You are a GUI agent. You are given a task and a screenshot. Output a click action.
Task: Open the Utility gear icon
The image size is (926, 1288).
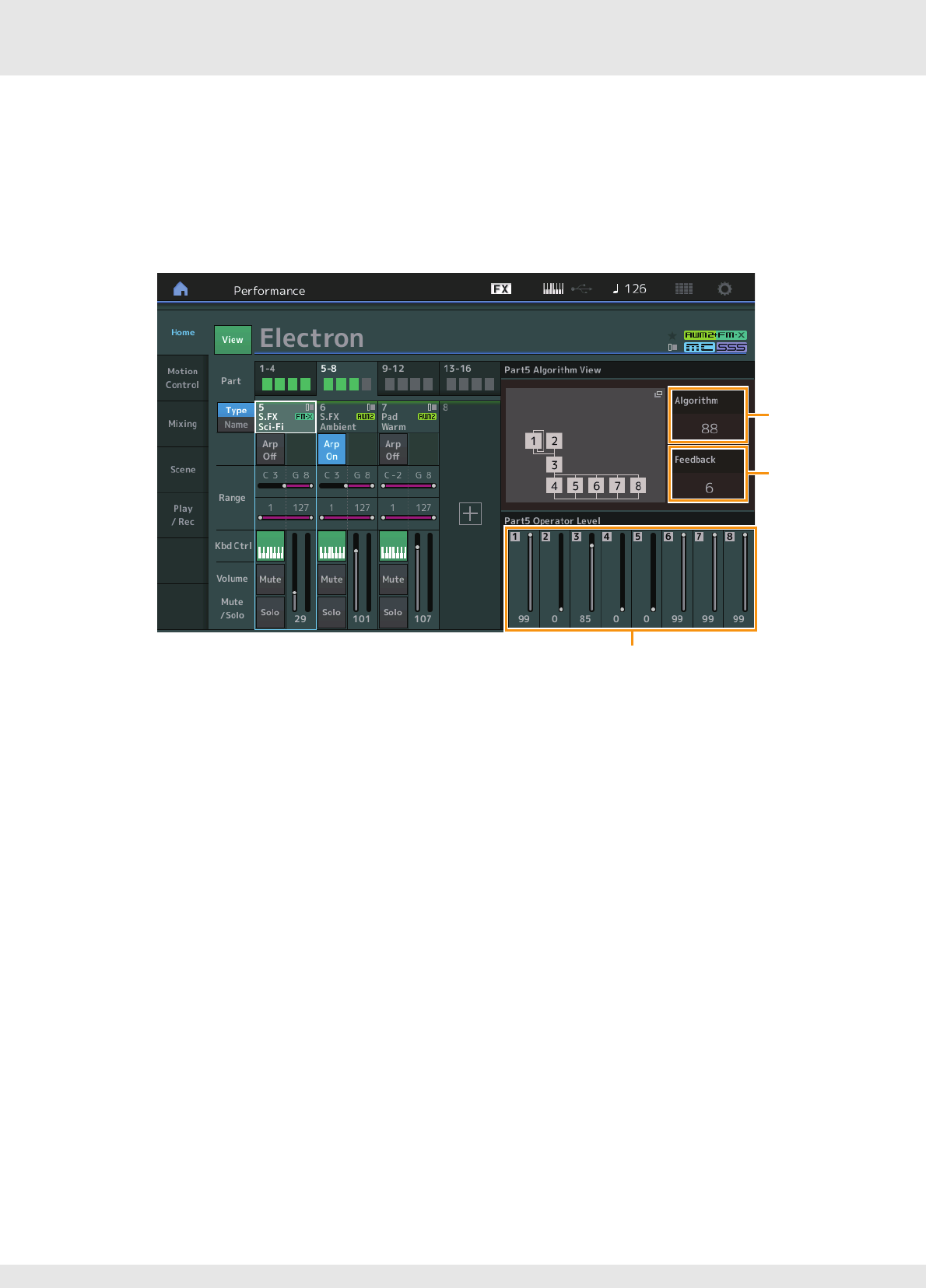click(724, 289)
